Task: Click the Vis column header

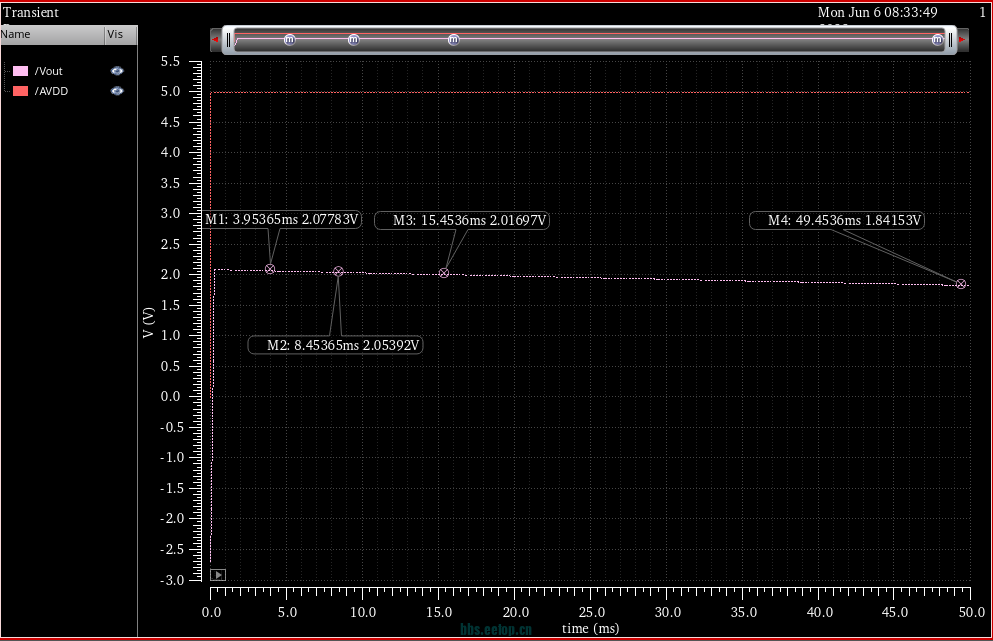Action: [116, 34]
